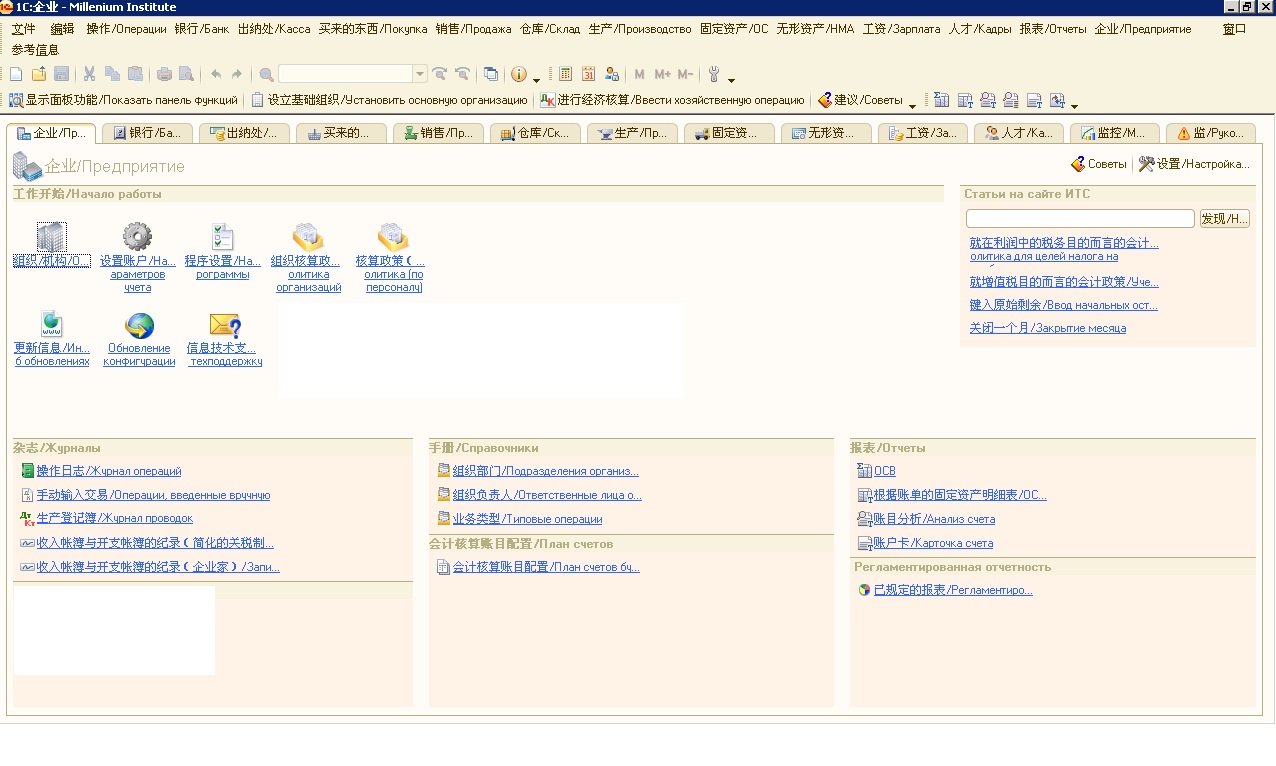Click the Cut scissors toolbar icon
Image resolution: width=1276 pixels, height=766 pixels.
coord(89,74)
